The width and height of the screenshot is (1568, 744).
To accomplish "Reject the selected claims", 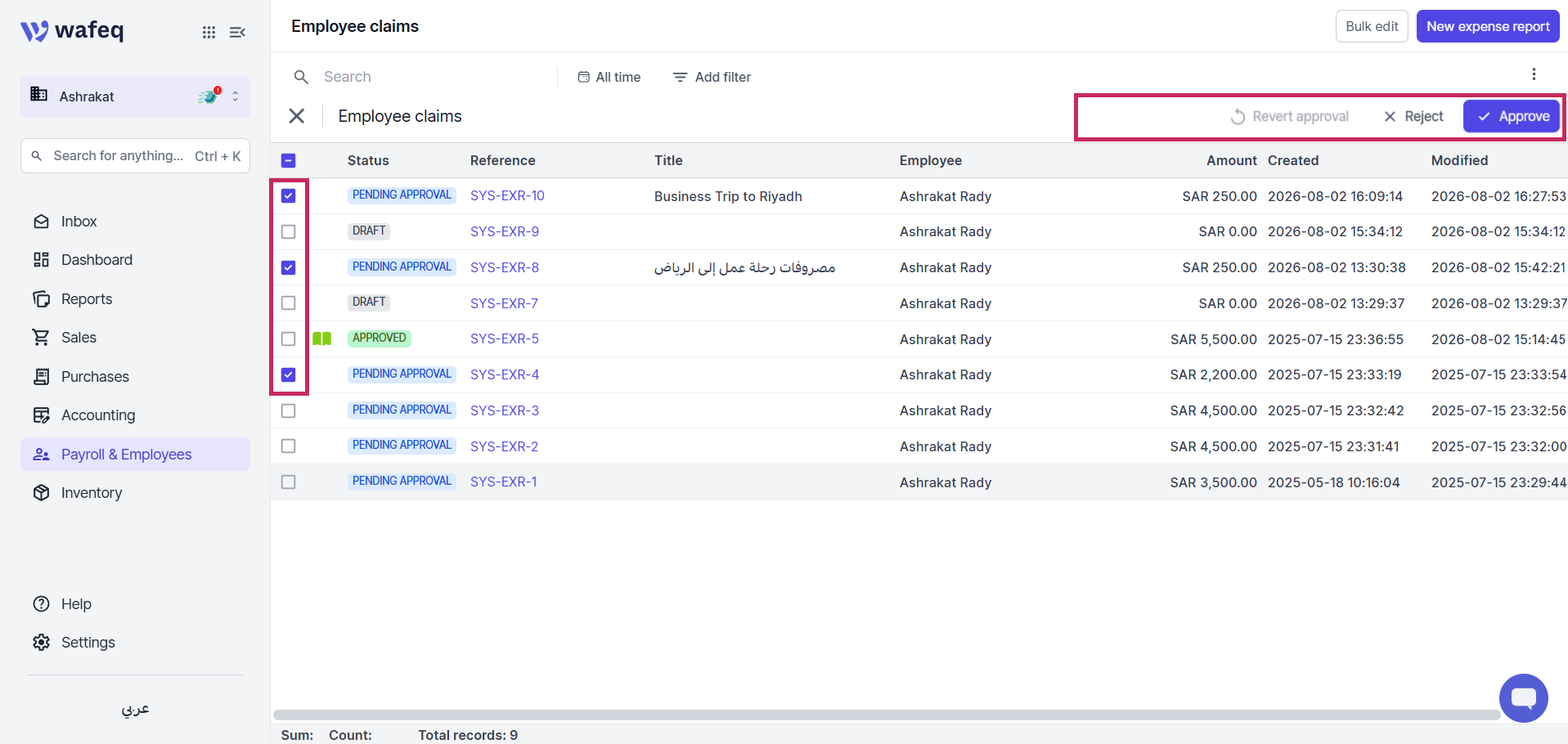I will coord(1413,116).
